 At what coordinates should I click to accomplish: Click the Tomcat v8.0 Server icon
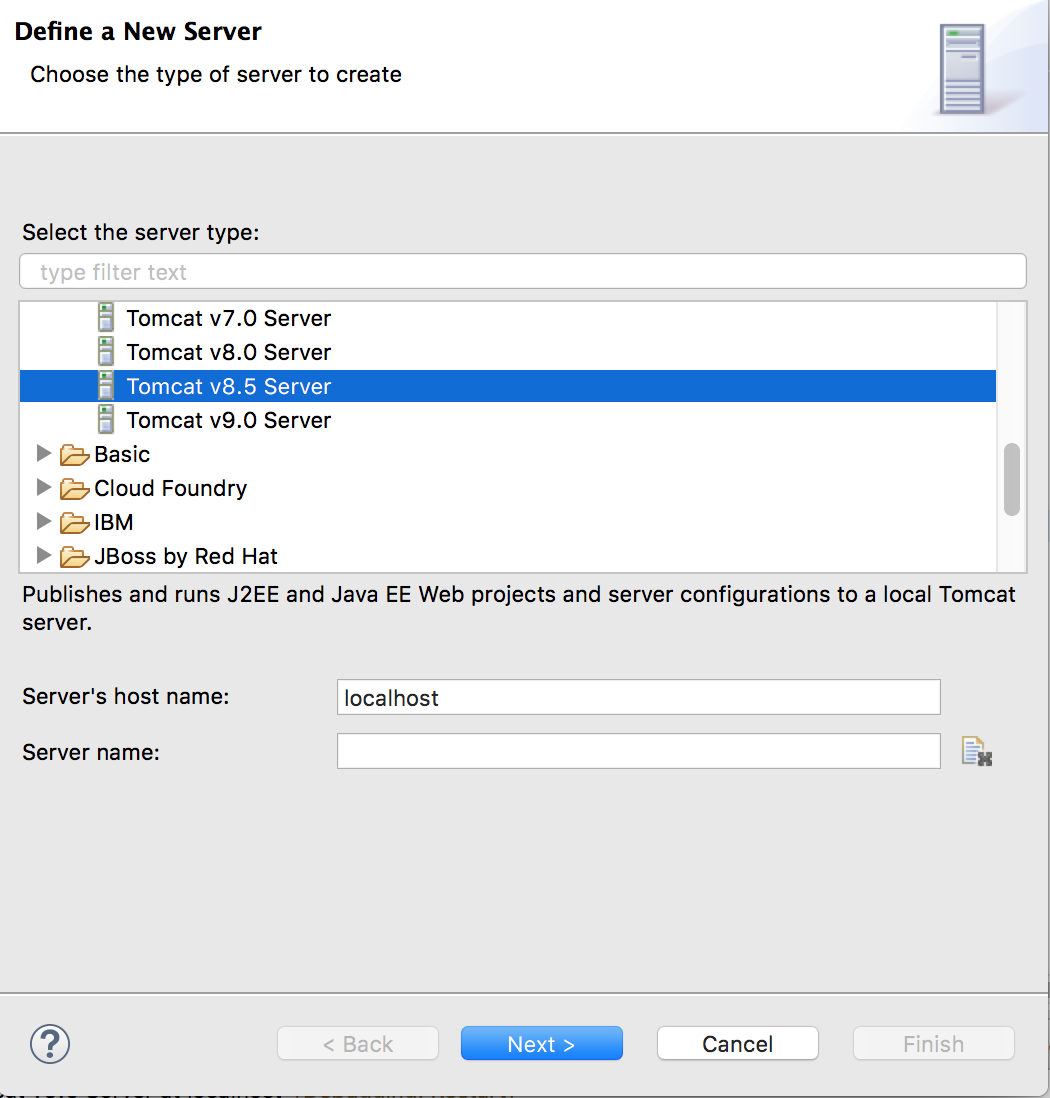click(x=106, y=352)
